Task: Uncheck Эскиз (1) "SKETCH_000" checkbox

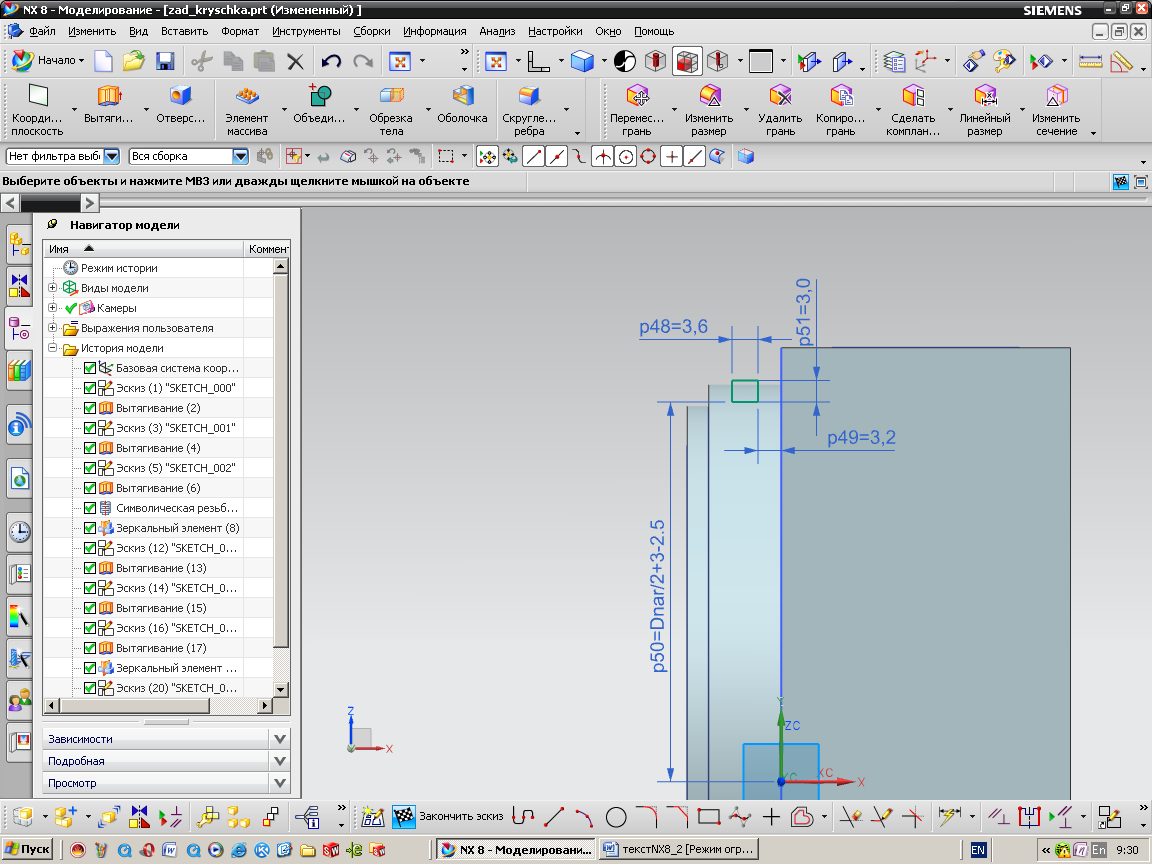Action: 90,388
